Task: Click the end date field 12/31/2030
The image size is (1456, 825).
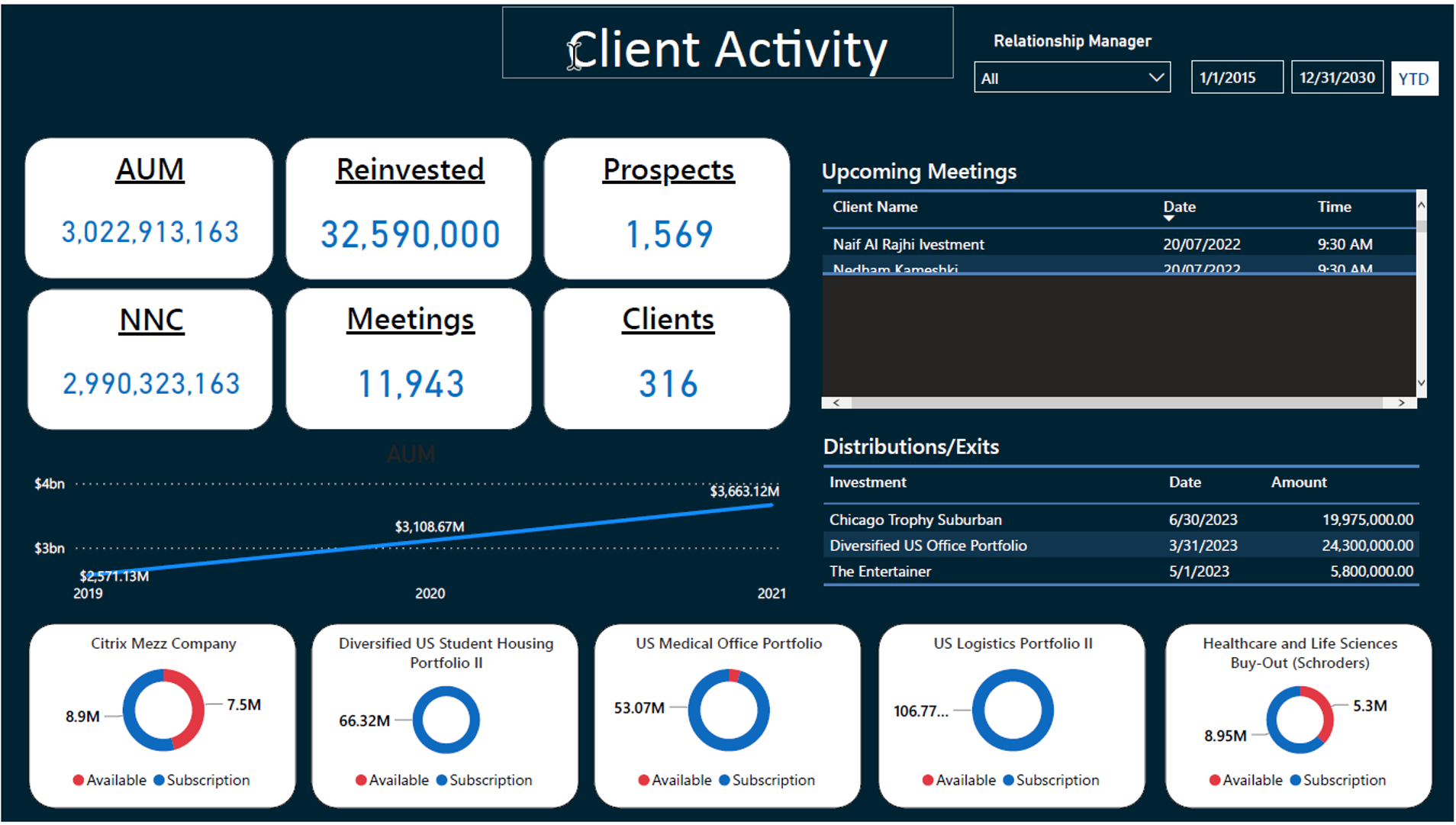Action: click(1336, 78)
